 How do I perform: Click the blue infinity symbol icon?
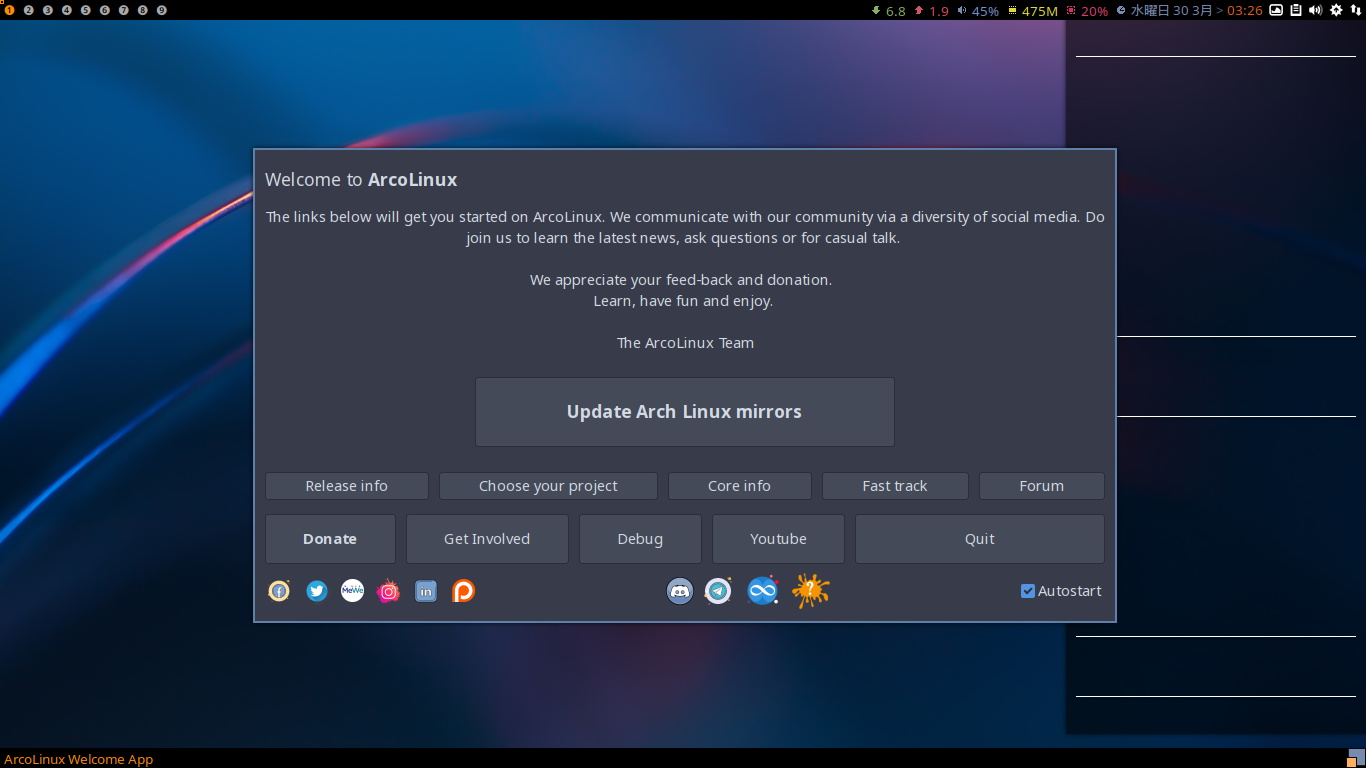(x=763, y=591)
